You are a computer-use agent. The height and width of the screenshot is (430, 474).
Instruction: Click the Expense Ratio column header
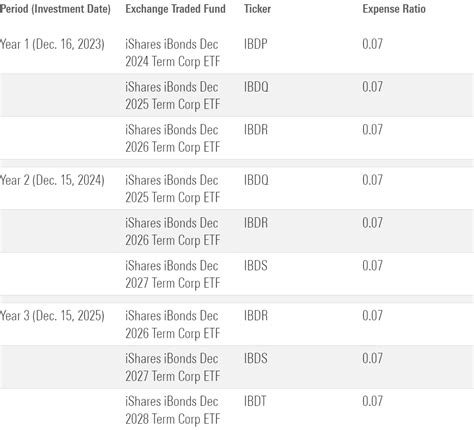click(x=394, y=9)
